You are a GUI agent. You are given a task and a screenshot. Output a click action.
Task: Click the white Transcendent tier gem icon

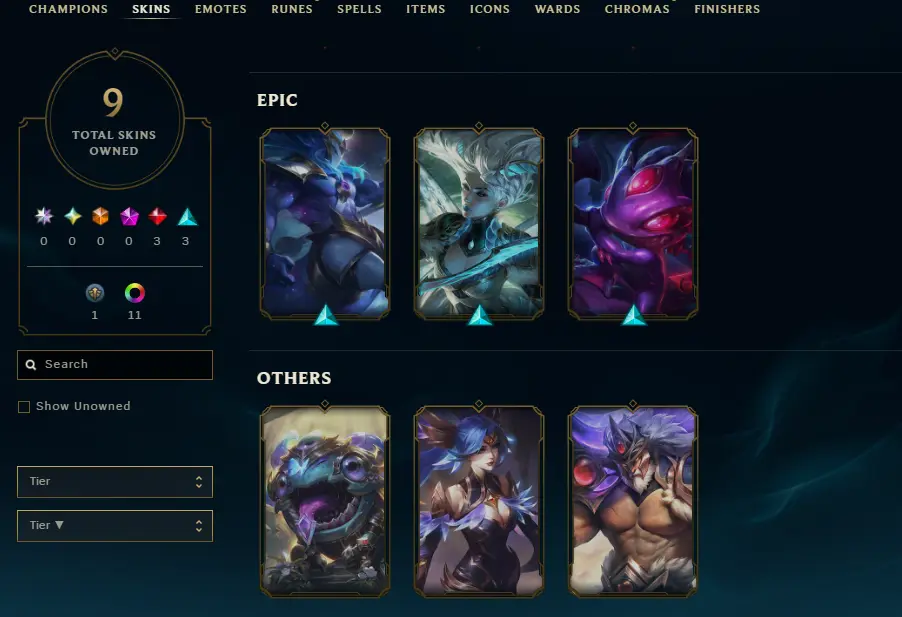(x=44, y=216)
